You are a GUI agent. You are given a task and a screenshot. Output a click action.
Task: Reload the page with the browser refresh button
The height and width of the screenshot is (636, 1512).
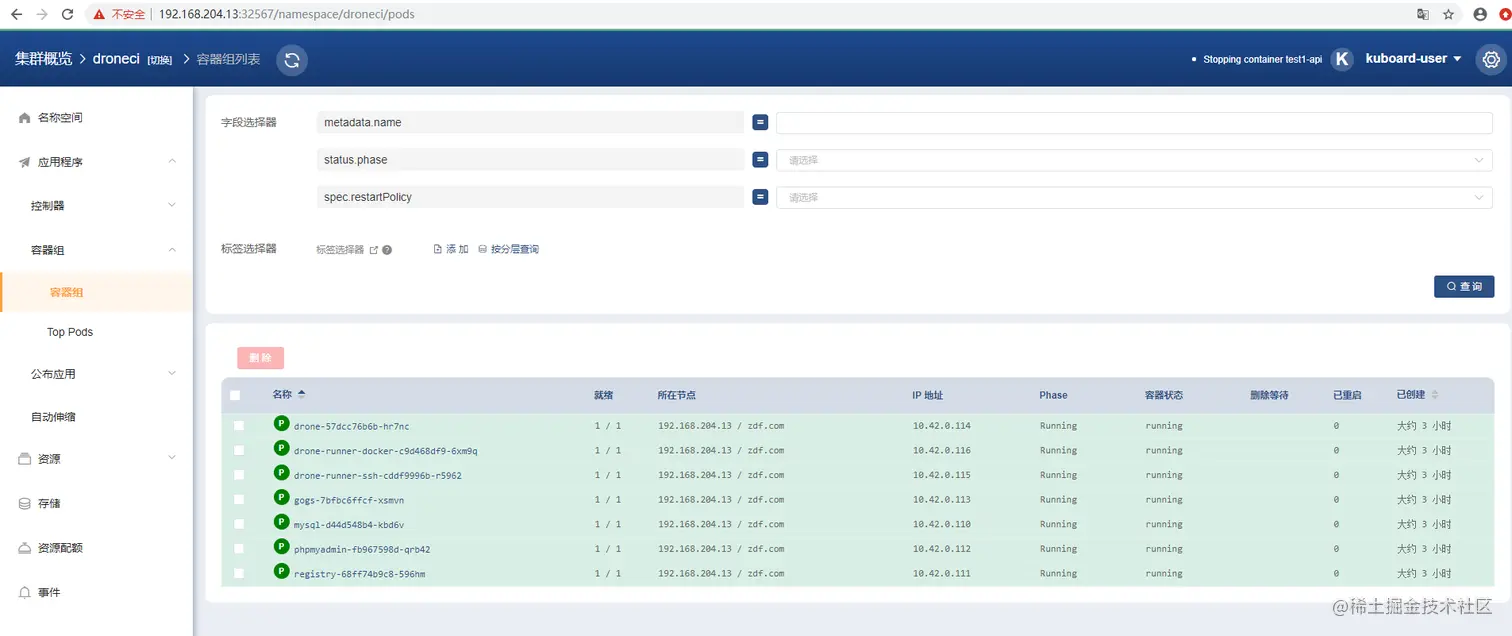(67, 14)
